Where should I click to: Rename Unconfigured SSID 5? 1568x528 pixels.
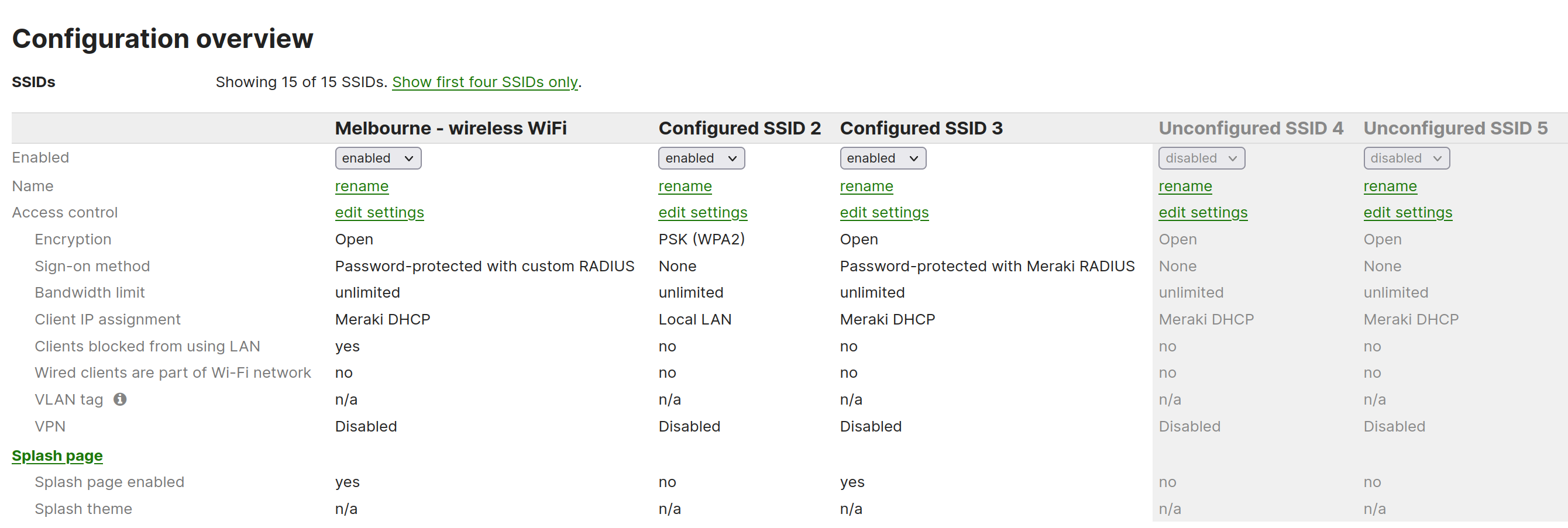(x=1390, y=186)
